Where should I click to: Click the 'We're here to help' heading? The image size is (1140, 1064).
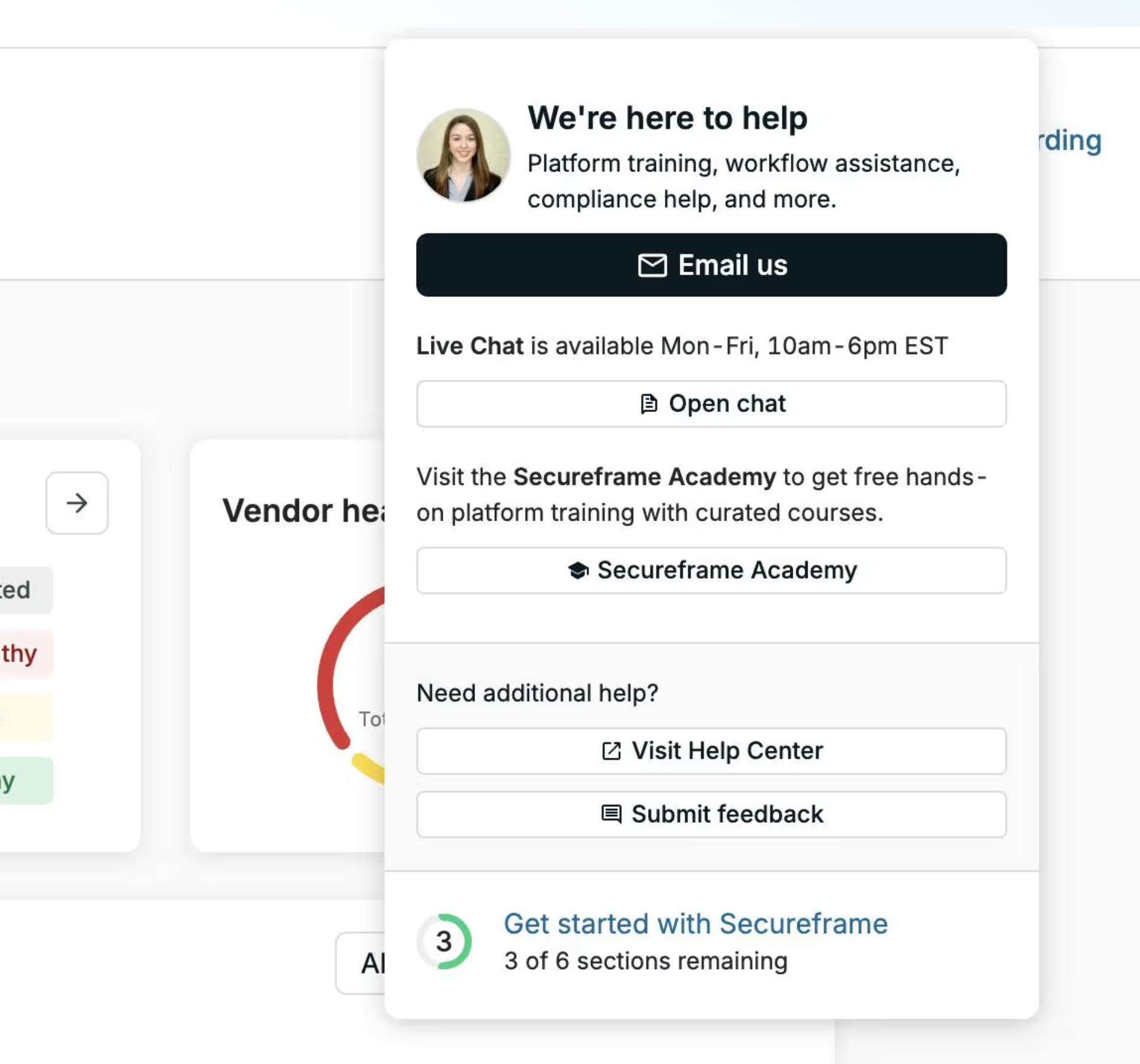[x=667, y=118]
